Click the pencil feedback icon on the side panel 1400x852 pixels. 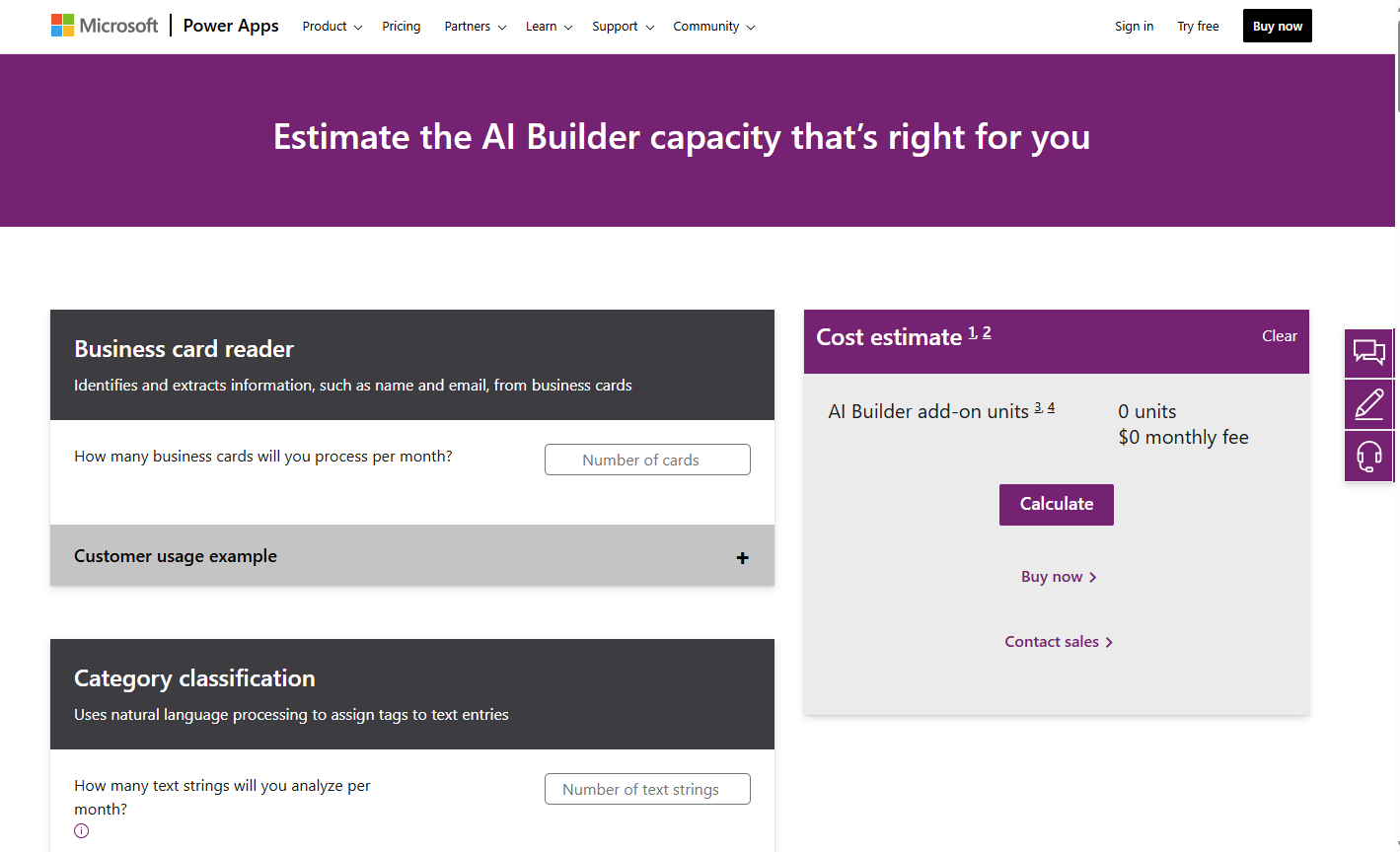[x=1368, y=404]
